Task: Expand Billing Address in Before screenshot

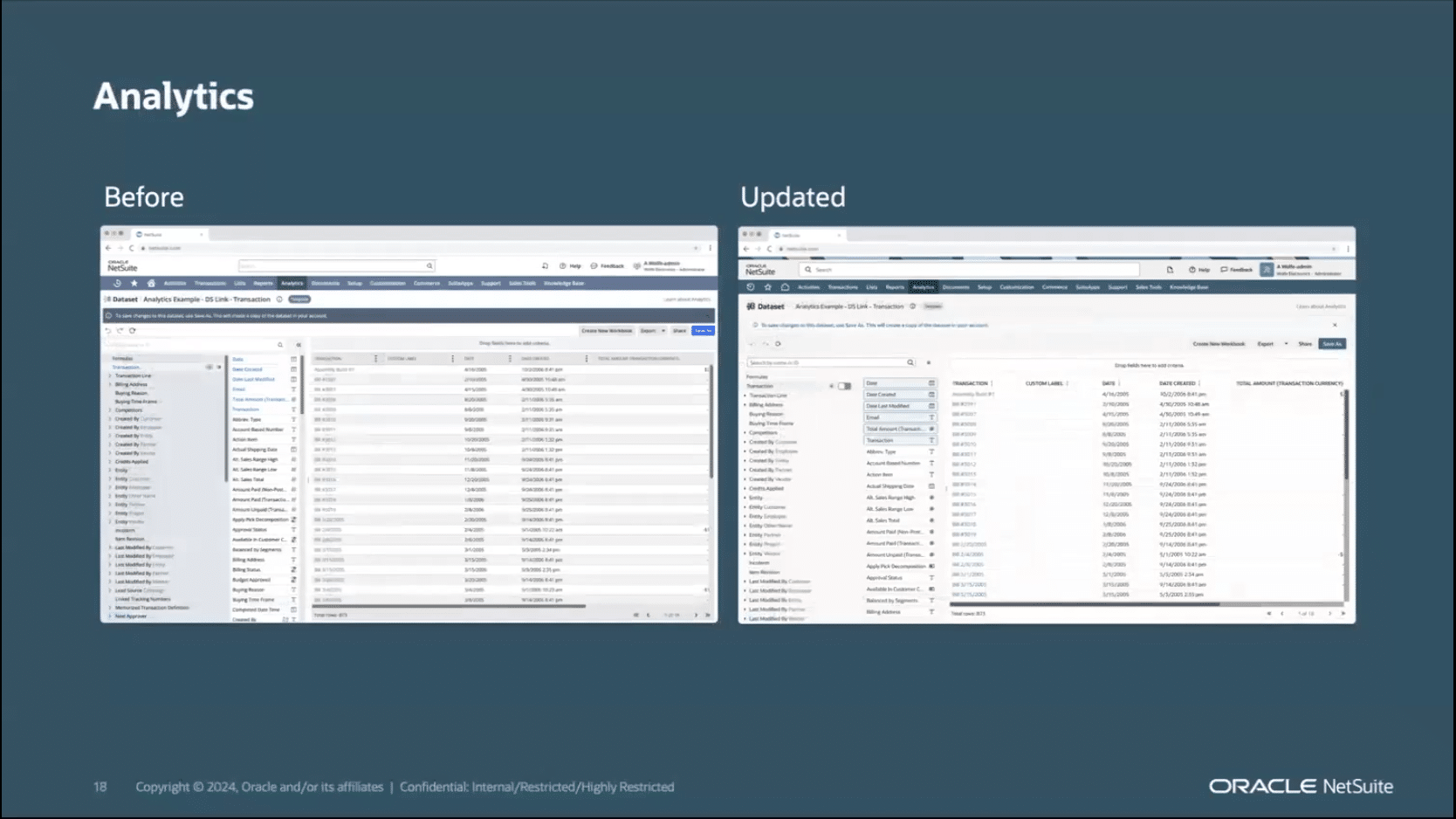Action: pyautogui.click(x=110, y=385)
